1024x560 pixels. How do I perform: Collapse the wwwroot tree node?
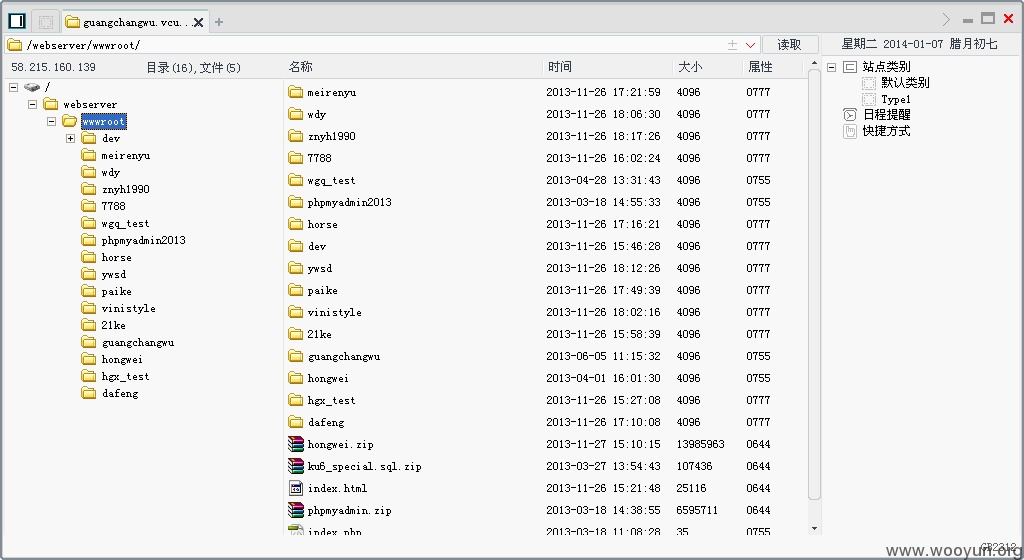52,121
